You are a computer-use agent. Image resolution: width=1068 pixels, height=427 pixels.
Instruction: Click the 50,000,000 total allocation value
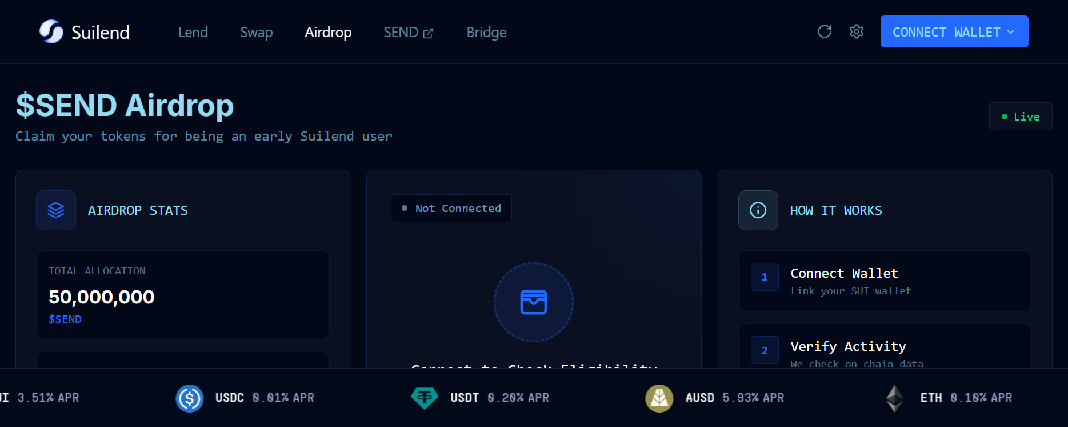(101, 297)
